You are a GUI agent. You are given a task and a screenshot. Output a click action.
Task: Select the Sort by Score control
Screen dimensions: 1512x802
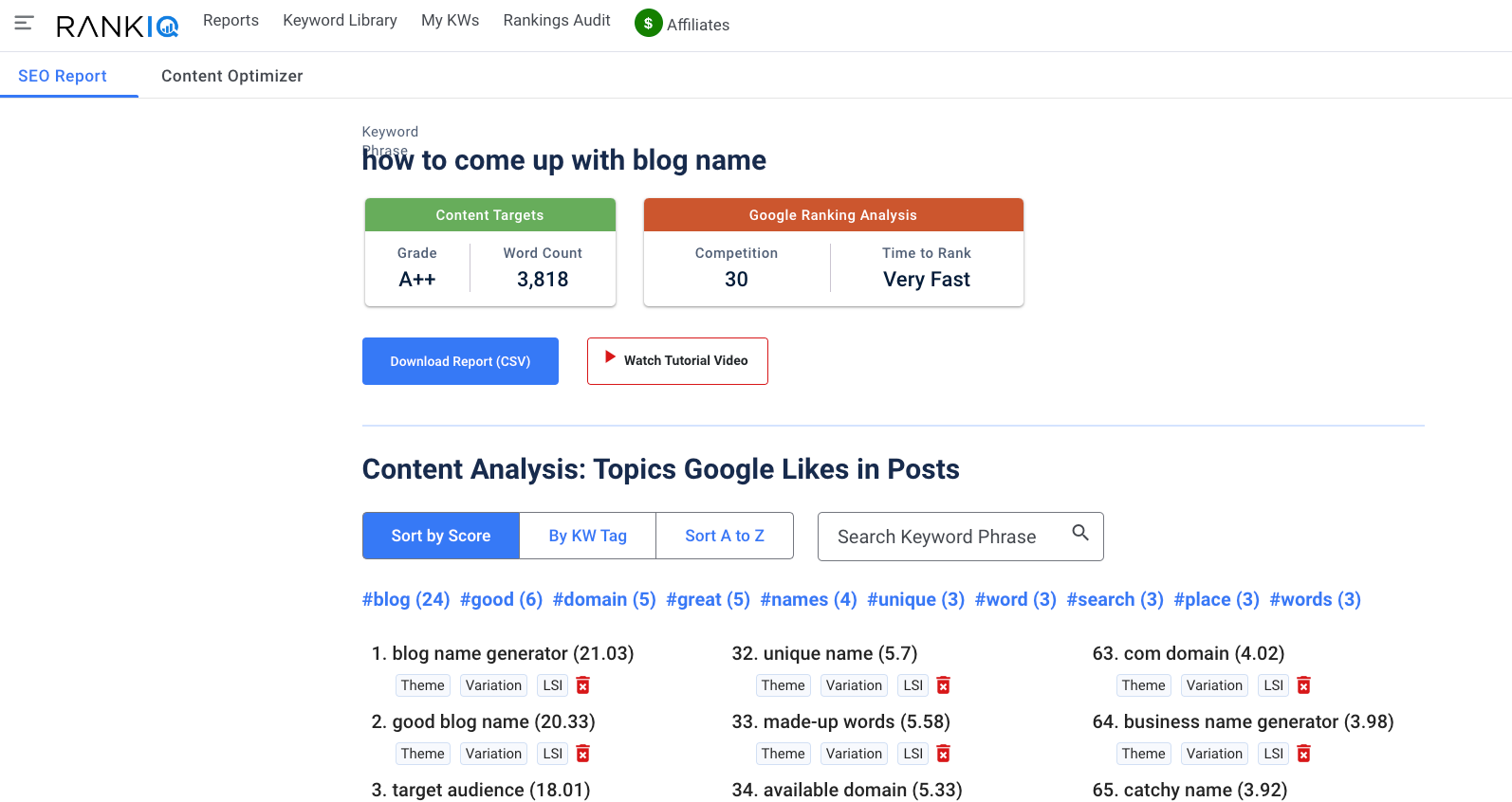440,536
